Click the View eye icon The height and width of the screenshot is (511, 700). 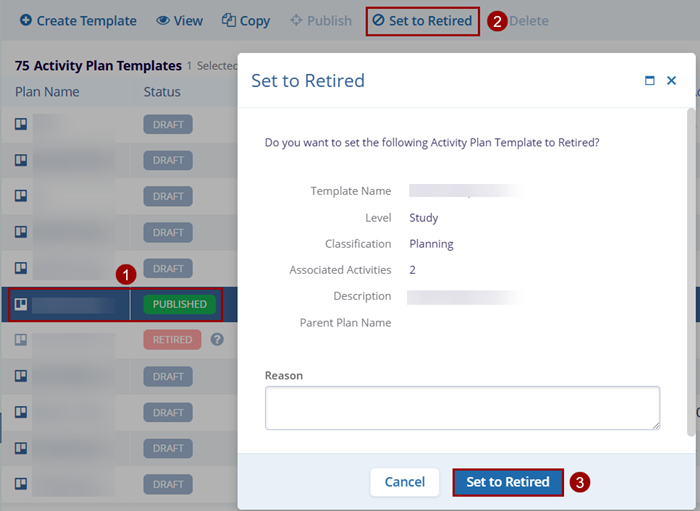(x=163, y=20)
